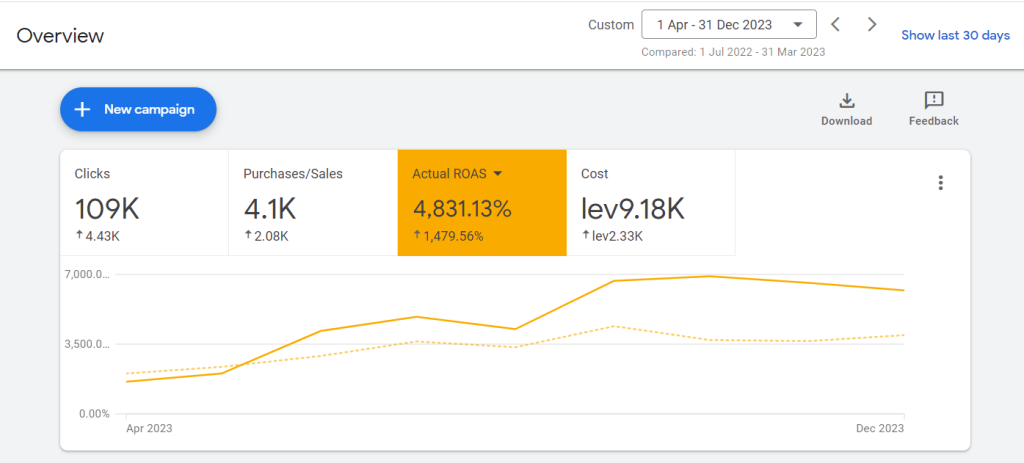The height and width of the screenshot is (463, 1024).
Task: Click the solid ROAS line peak
Action: 710,276
